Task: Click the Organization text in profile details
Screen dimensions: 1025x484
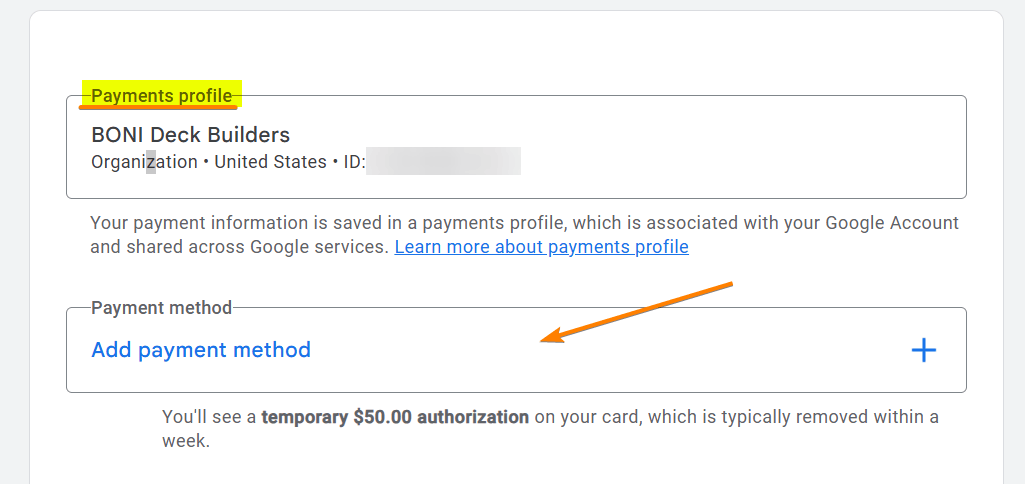Action: coord(144,162)
